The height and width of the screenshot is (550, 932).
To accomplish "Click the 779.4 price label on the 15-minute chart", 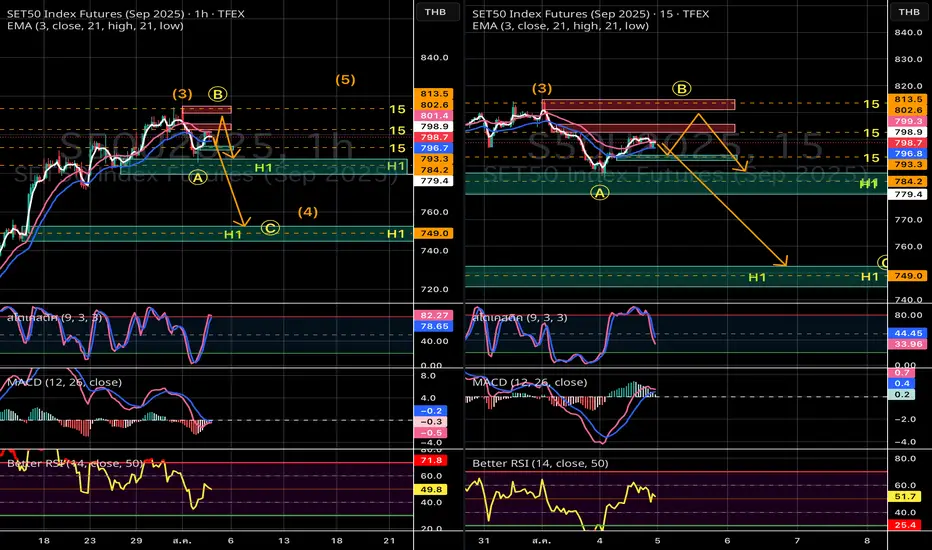I will click(907, 194).
